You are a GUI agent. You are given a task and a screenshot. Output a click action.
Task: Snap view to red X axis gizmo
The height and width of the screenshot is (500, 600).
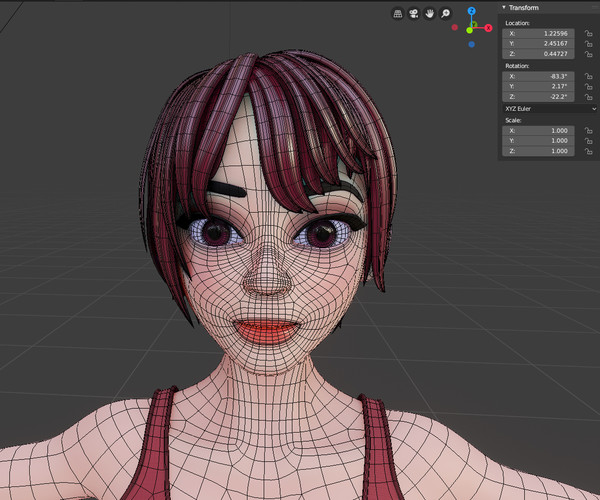[488, 28]
